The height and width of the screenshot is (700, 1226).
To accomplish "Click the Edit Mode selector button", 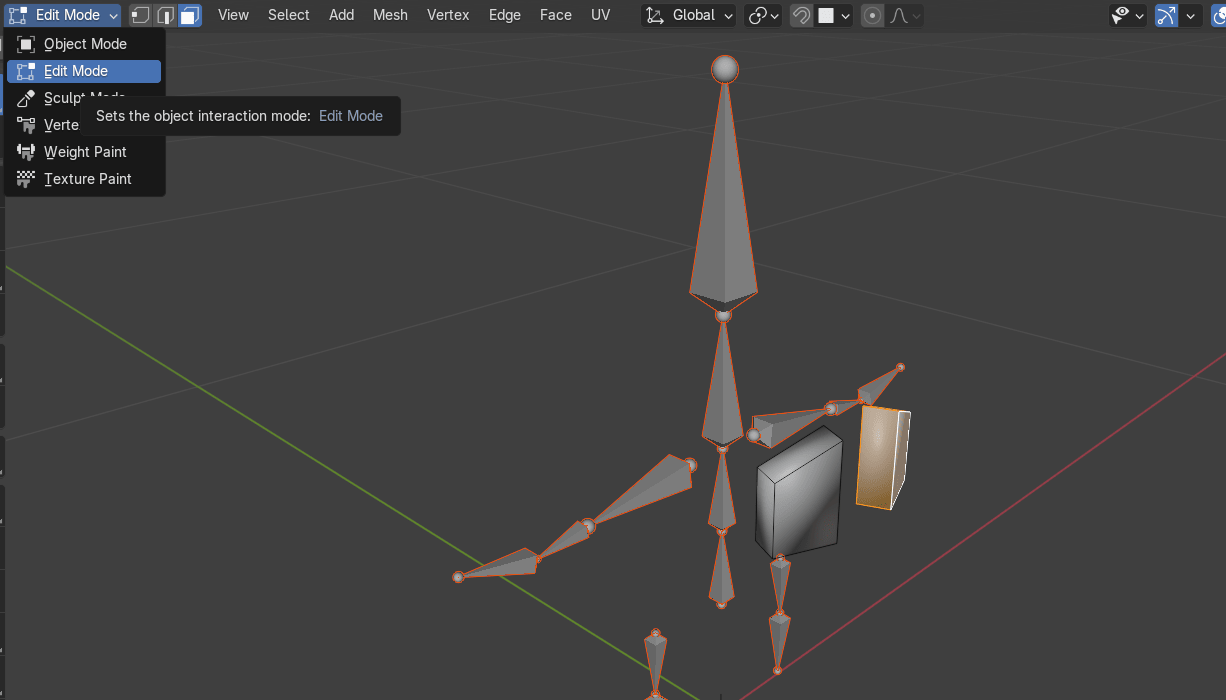I will [x=64, y=15].
